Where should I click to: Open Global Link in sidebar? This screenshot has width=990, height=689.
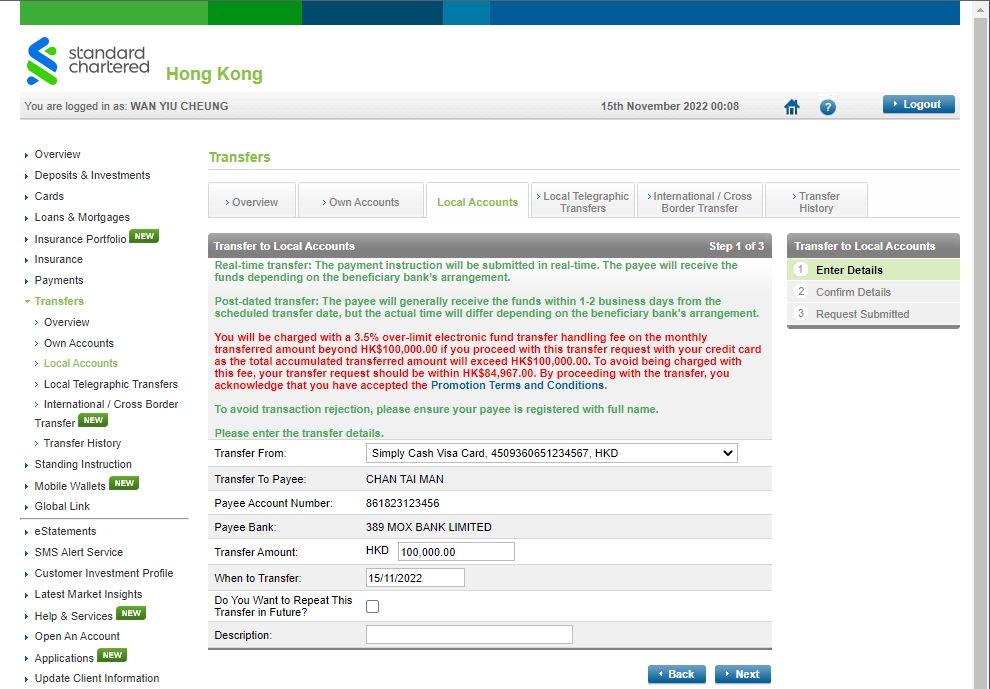[62, 506]
